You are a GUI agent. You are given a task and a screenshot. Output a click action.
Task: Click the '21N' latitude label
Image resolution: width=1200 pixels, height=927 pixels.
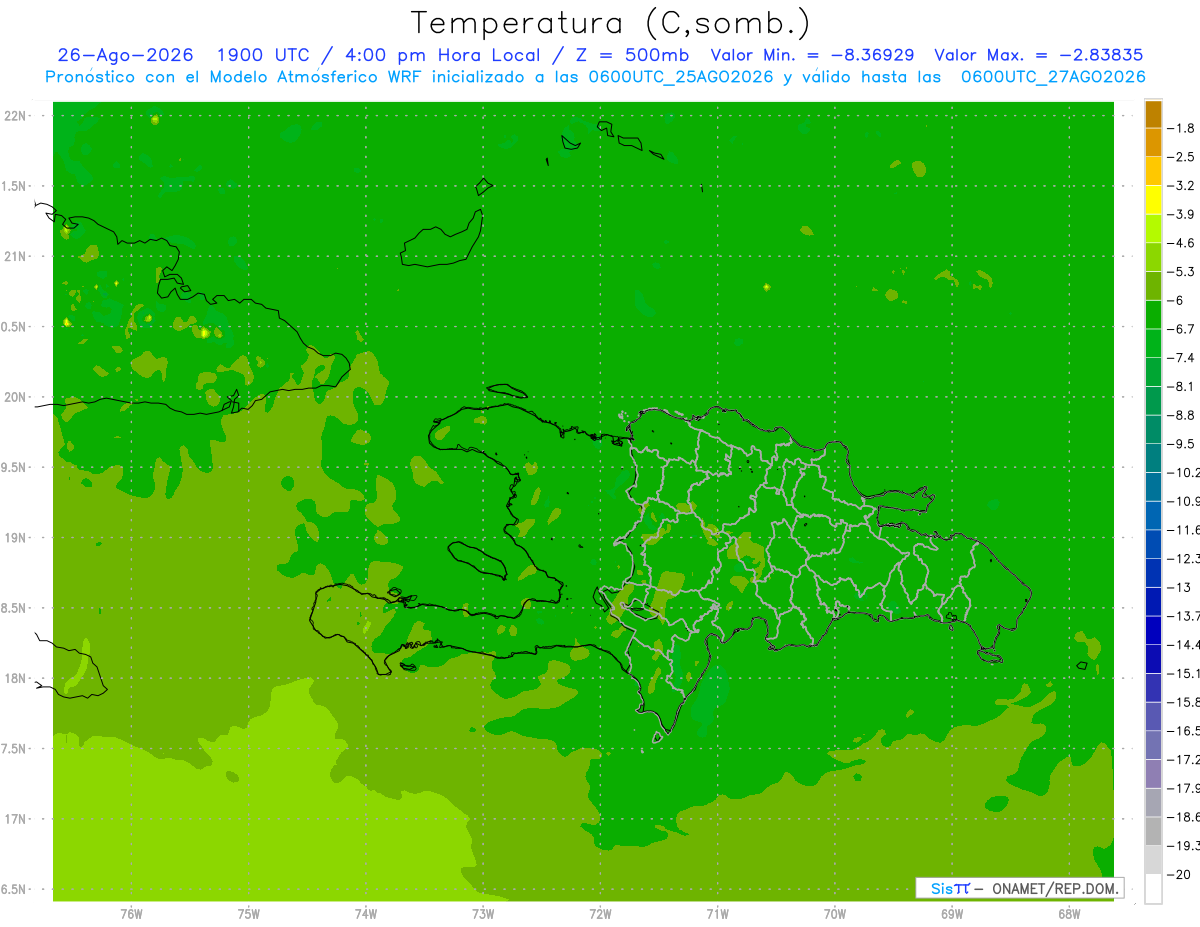17,256
